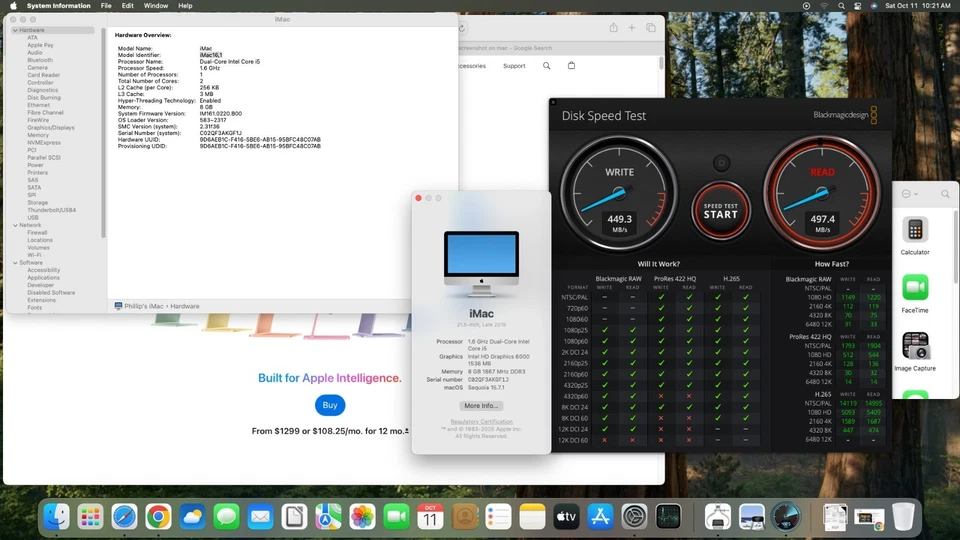The width and height of the screenshot is (960, 540).
Task: Select Storage in hardware list
Action: coord(37,203)
